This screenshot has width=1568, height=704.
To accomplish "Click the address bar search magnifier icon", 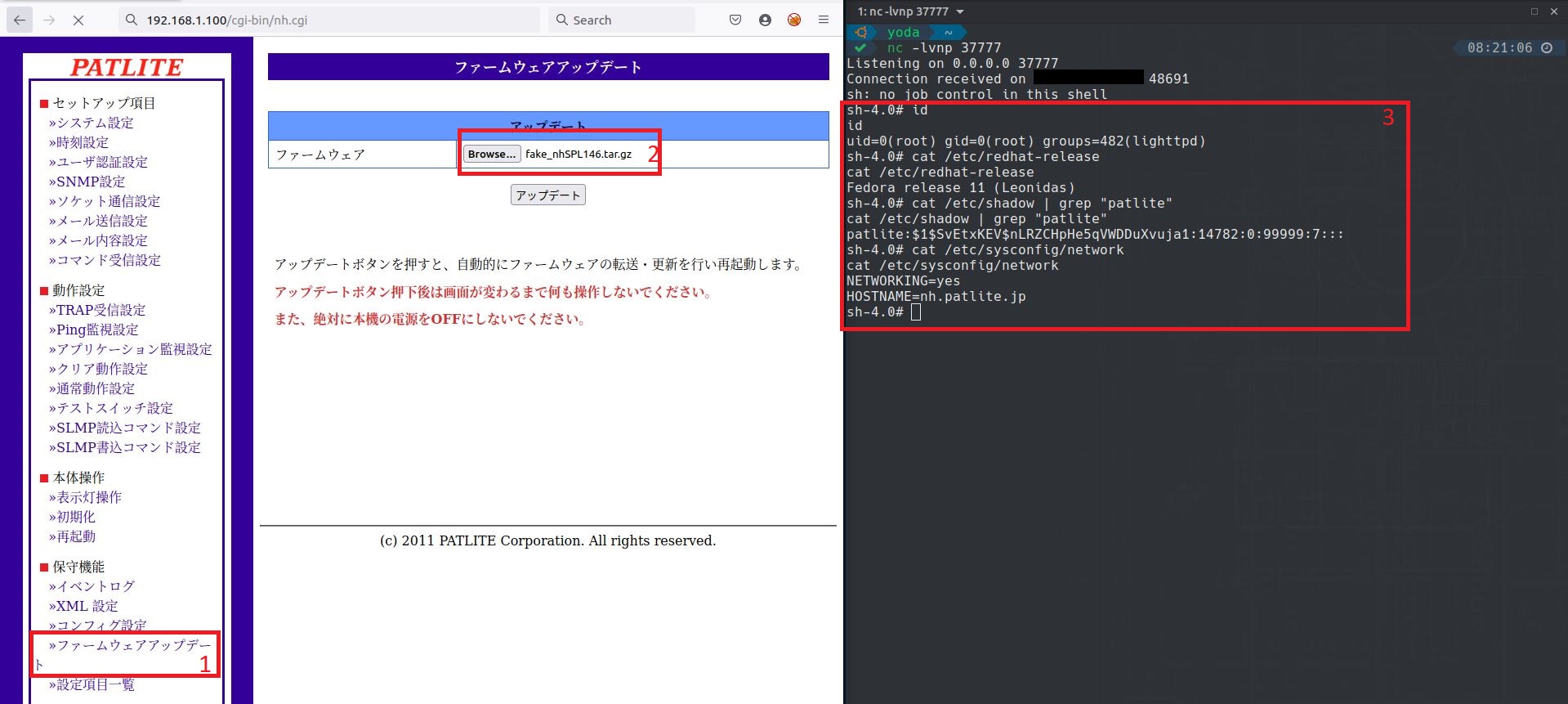I will [x=132, y=20].
